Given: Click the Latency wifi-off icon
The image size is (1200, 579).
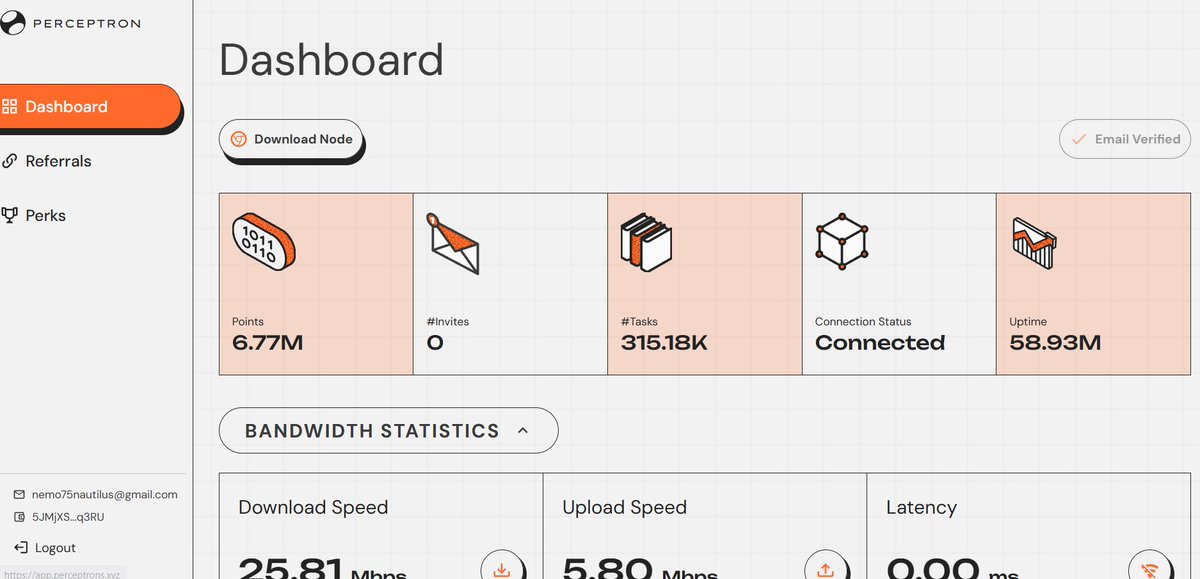Looking at the screenshot, I should point(1150,568).
